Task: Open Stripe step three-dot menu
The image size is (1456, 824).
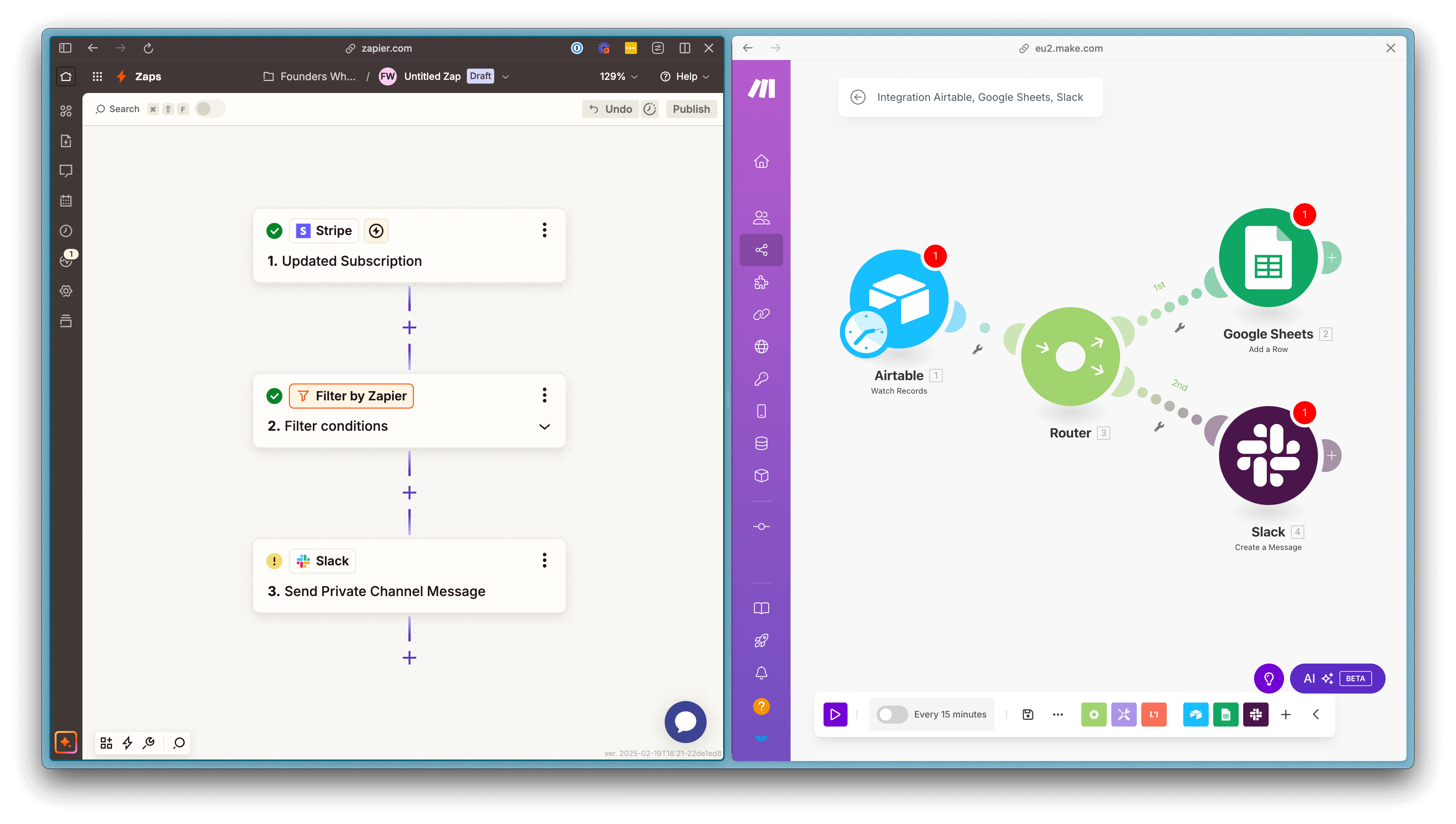Action: pyautogui.click(x=544, y=230)
